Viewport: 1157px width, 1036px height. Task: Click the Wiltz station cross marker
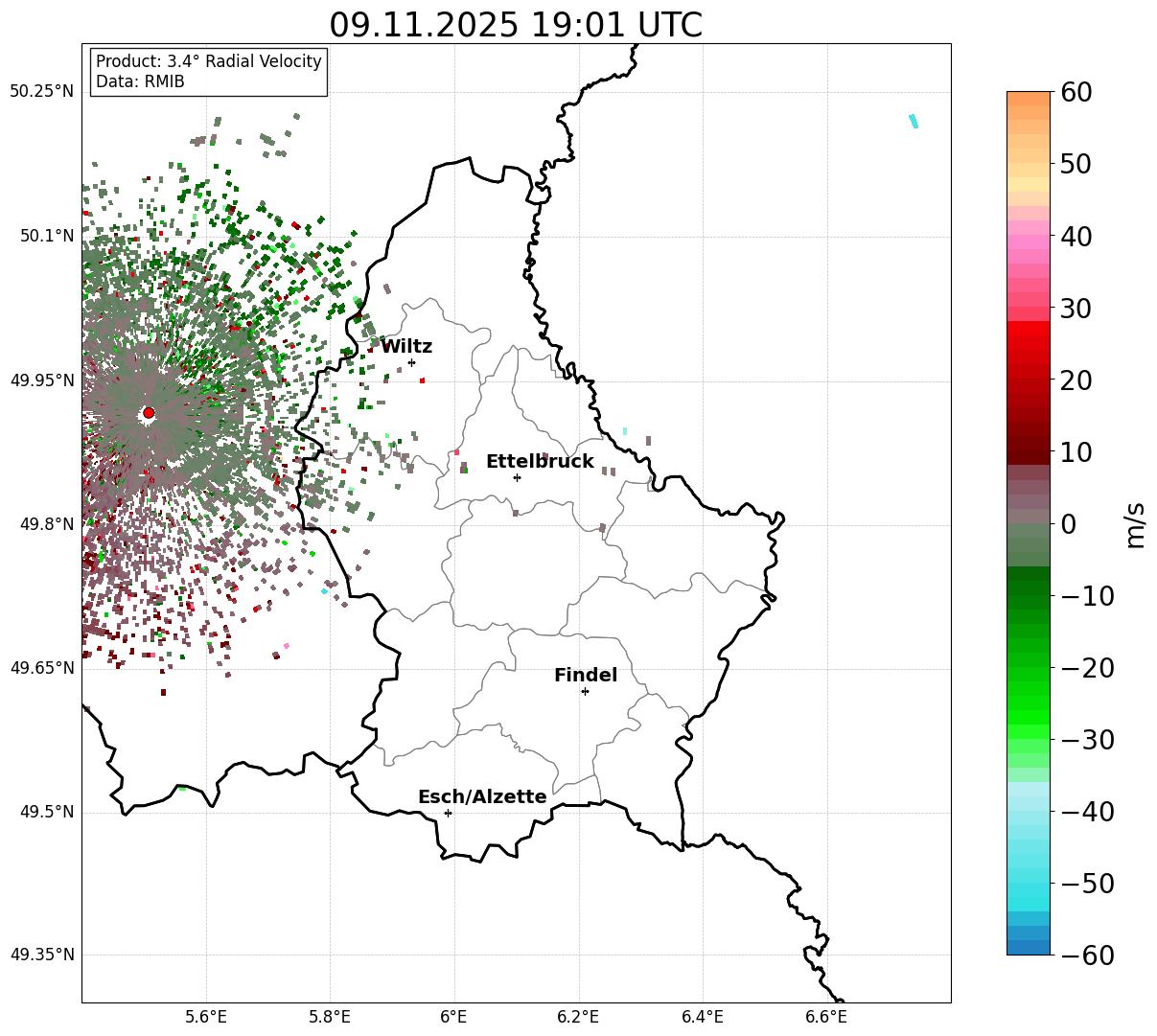pyautogui.click(x=411, y=362)
